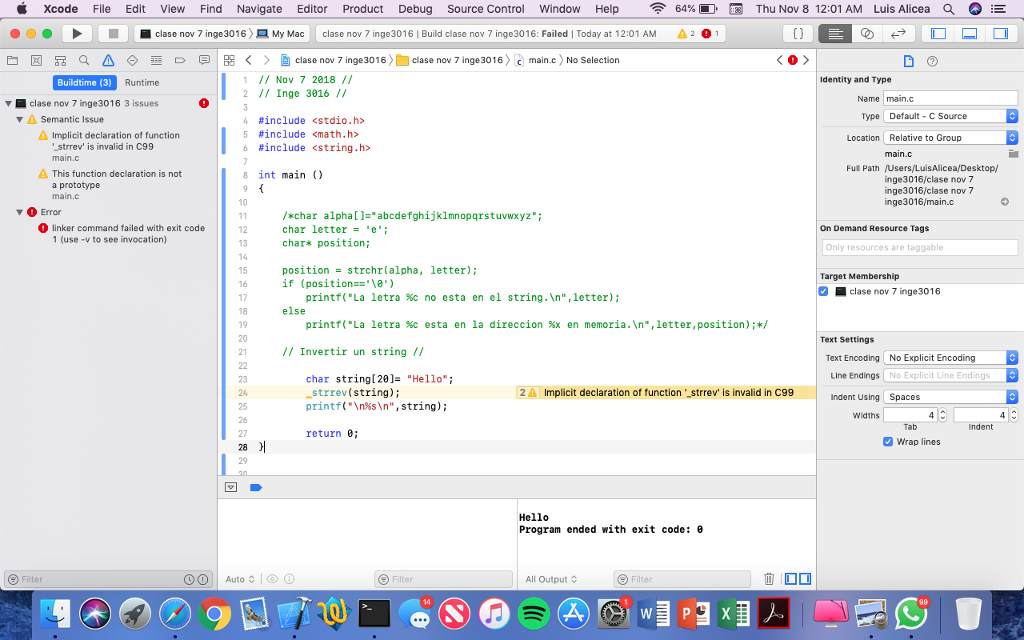Run the project with the Play button
This screenshot has width=1024, height=640.
point(77,32)
